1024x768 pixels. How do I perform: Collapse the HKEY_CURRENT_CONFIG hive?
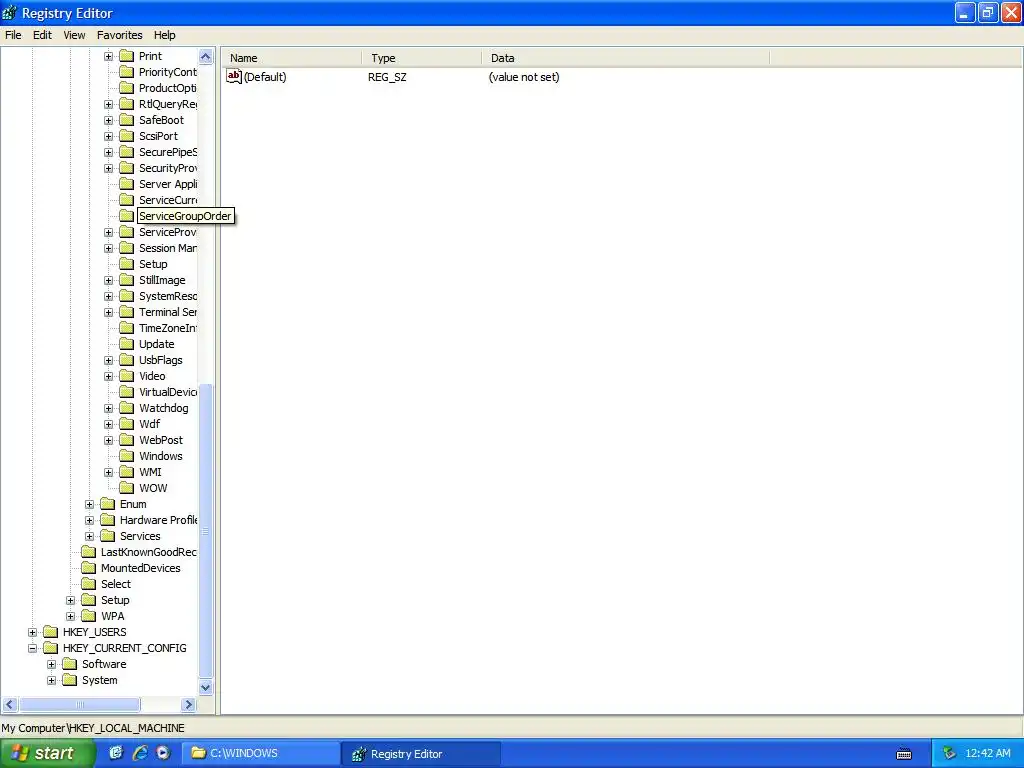[x=32, y=648]
